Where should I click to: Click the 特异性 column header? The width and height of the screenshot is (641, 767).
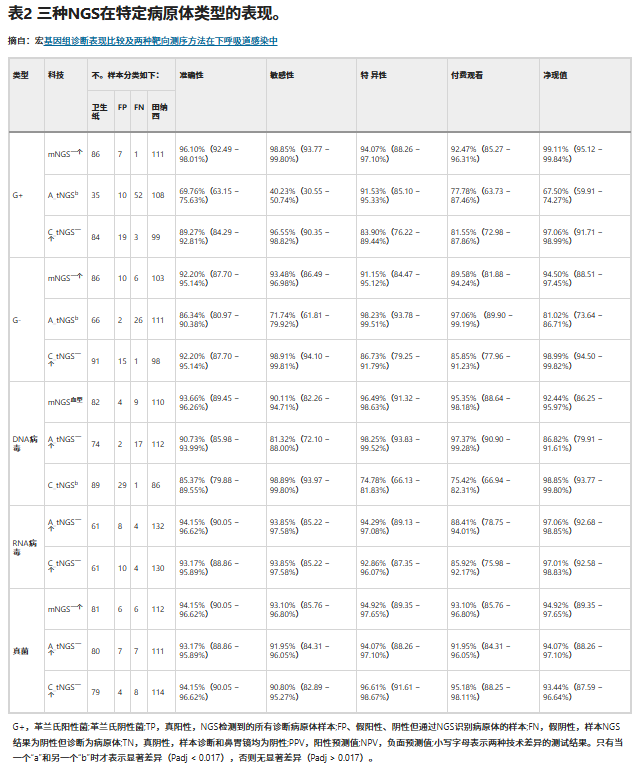tap(374, 76)
